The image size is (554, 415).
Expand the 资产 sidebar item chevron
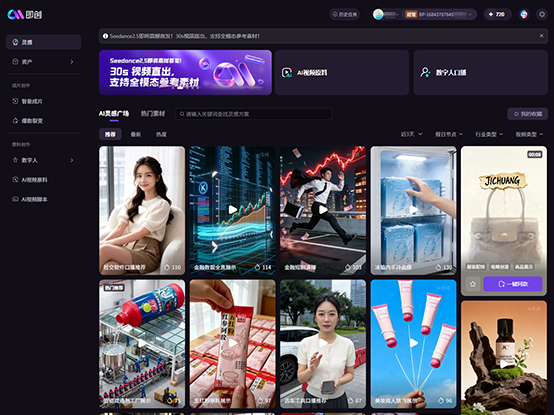[x=72, y=62]
